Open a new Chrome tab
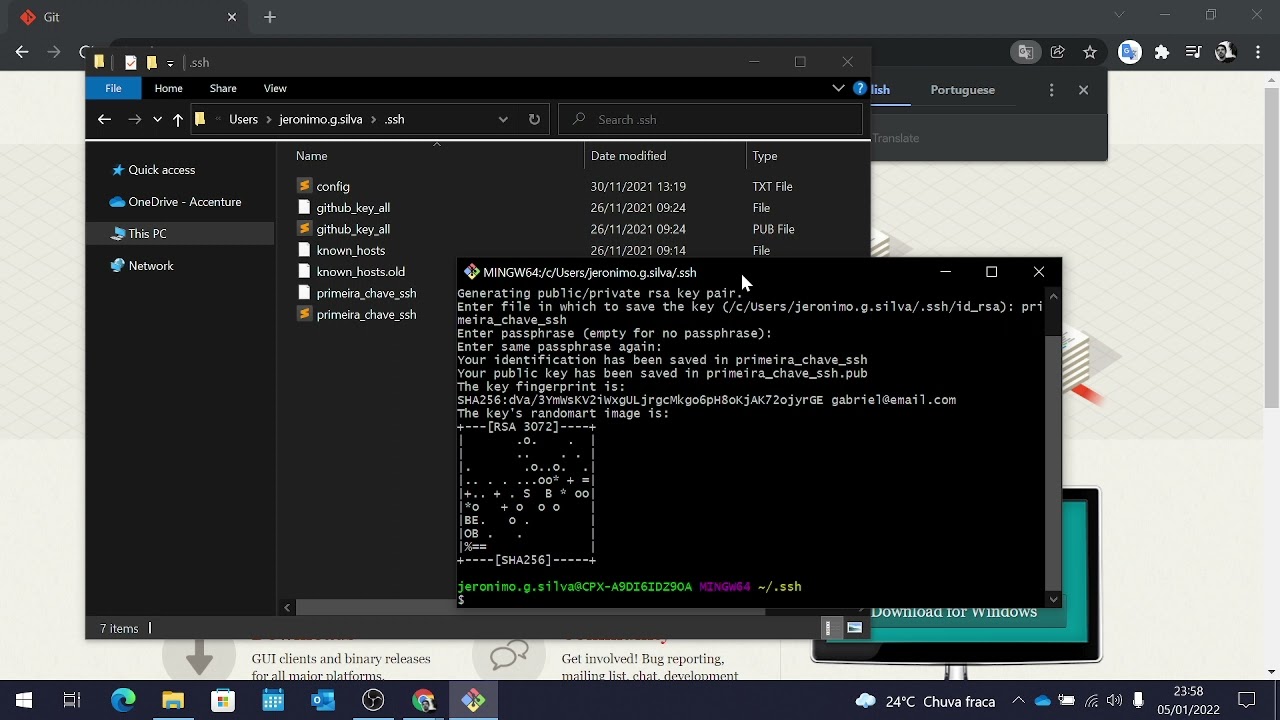The height and width of the screenshot is (720, 1280). (270, 17)
